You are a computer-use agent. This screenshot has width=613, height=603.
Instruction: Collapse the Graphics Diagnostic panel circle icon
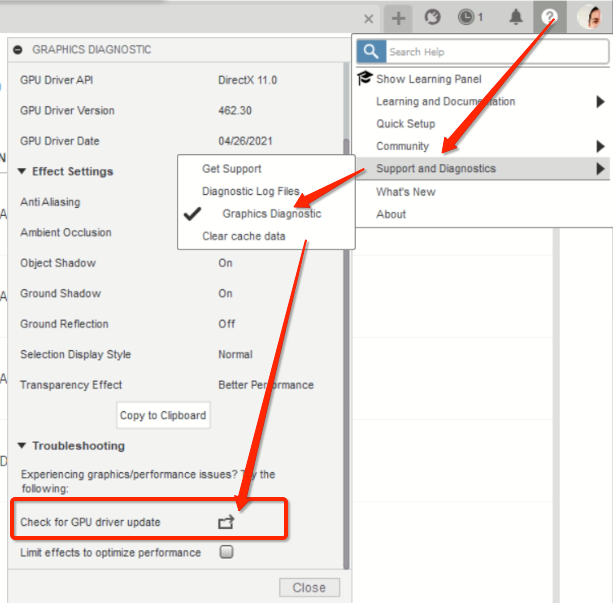click(x=18, y=50)
